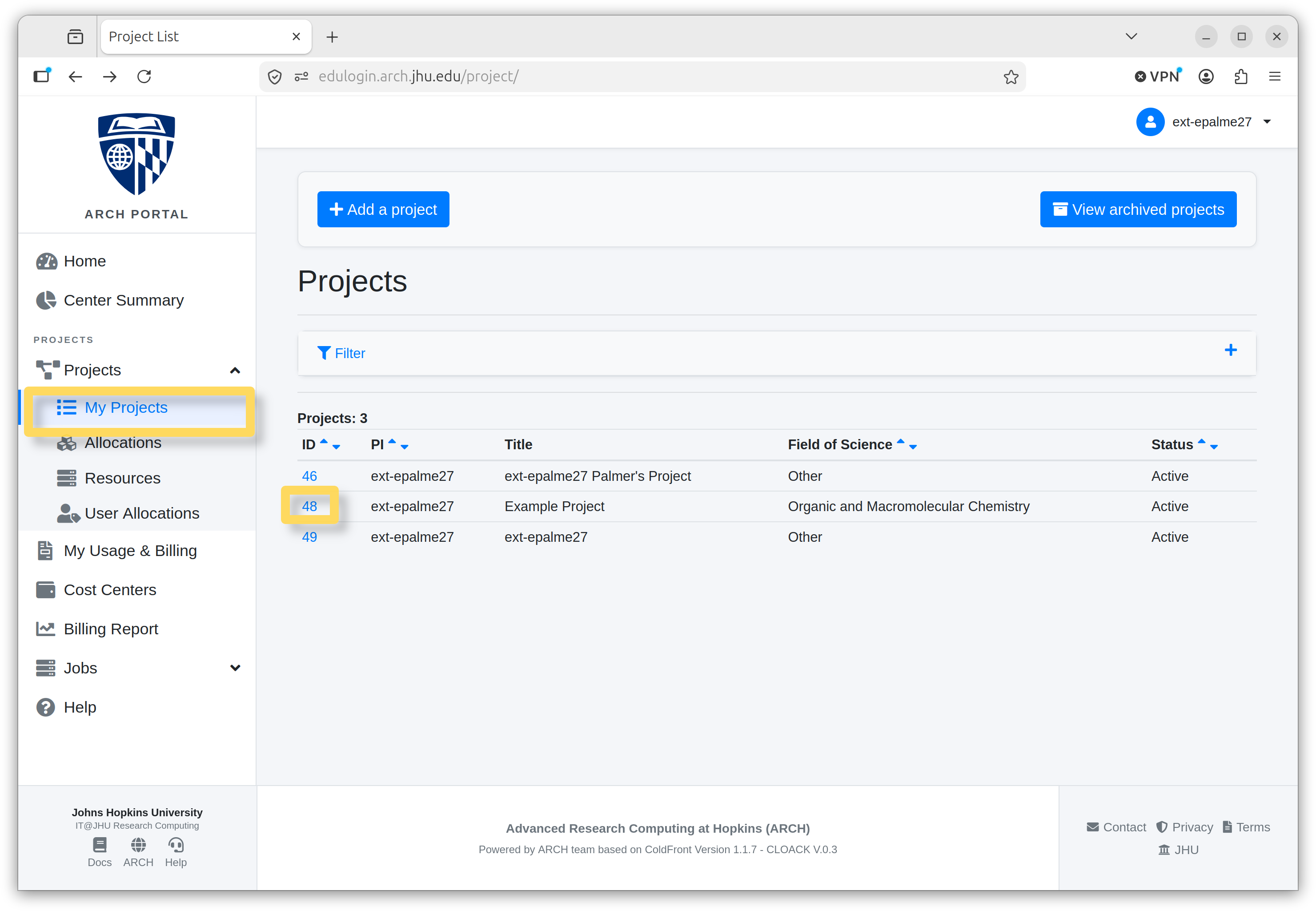The height and width of the screenshot is (911, 1316).
Task: Click the Example Project title cell
Action: pyautogui.click(x=554, y=506)
